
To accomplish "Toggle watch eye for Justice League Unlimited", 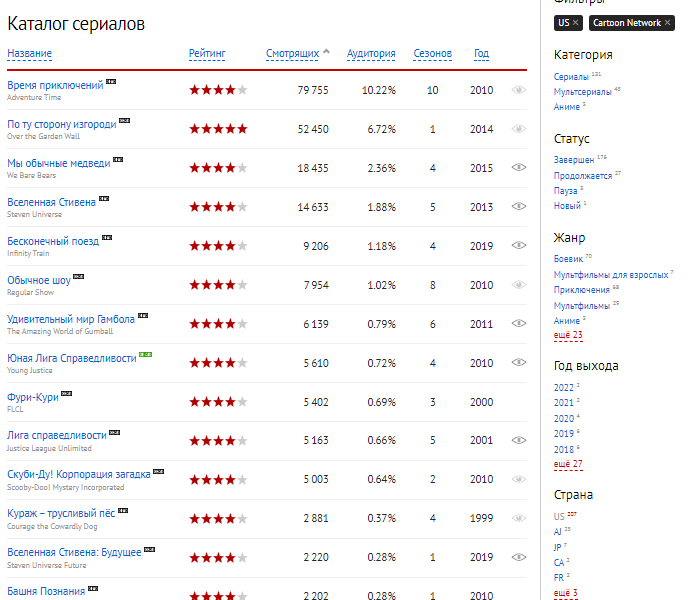I will tap(519, 440).
